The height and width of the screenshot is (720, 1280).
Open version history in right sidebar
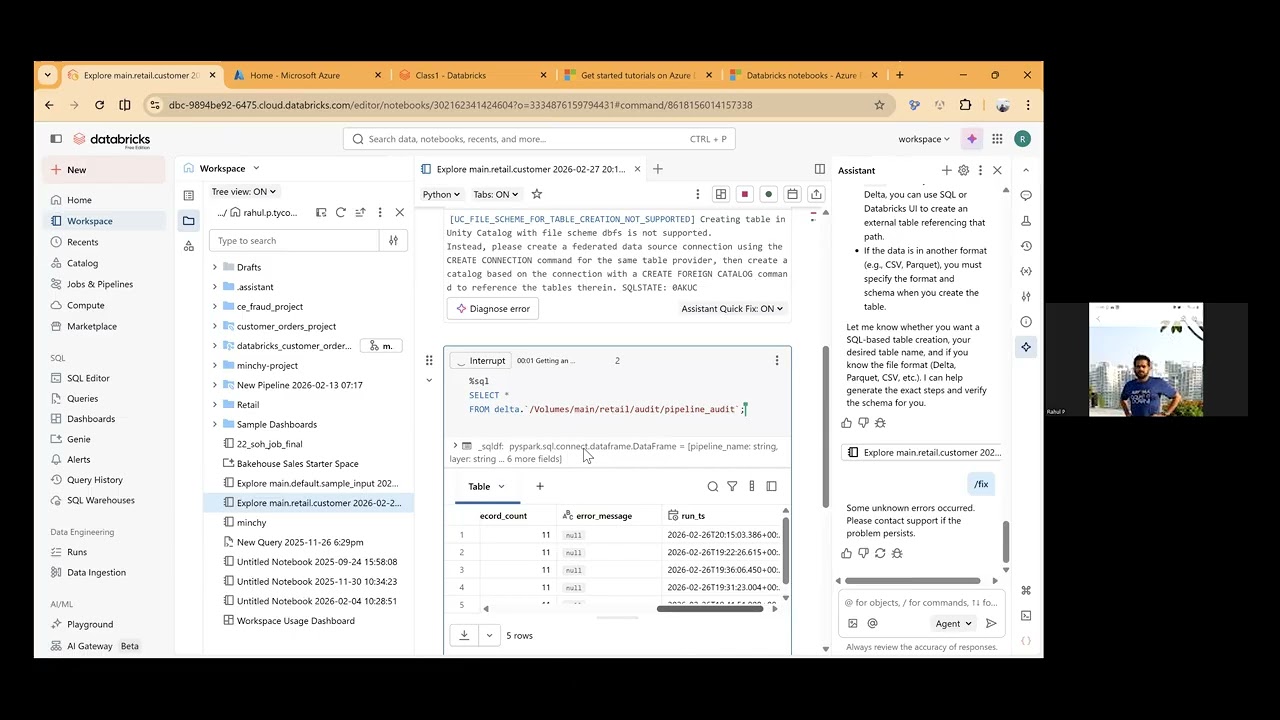1026,246
